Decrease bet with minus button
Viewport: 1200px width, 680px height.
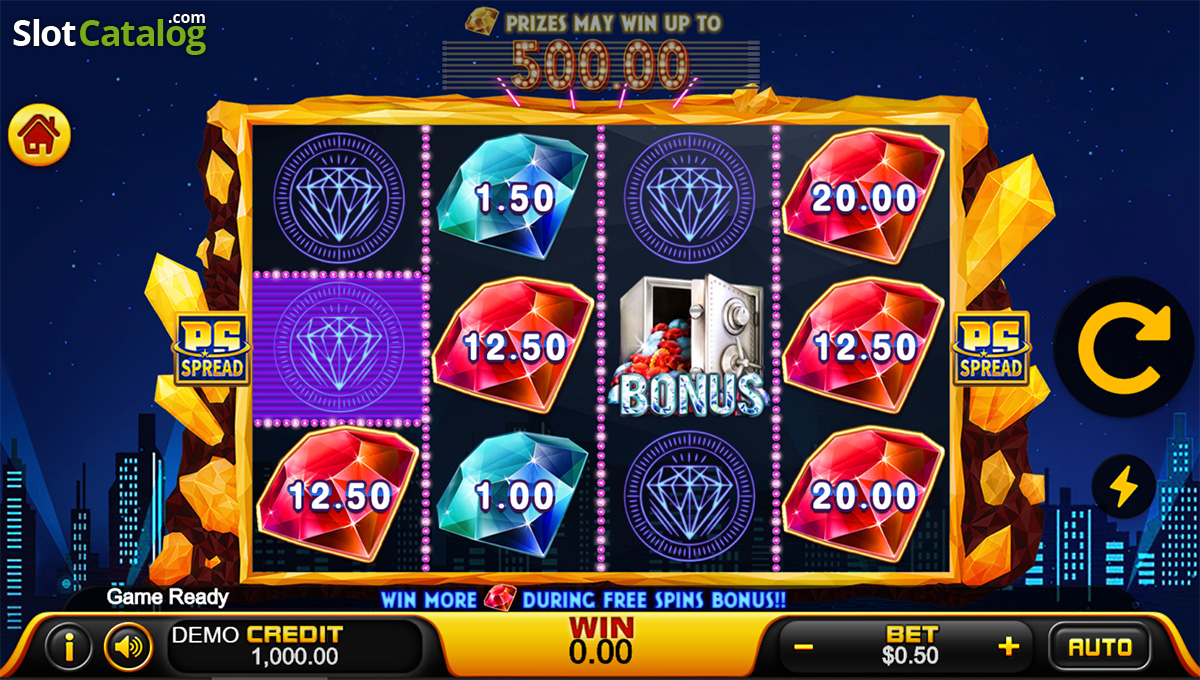pos(803,647)
